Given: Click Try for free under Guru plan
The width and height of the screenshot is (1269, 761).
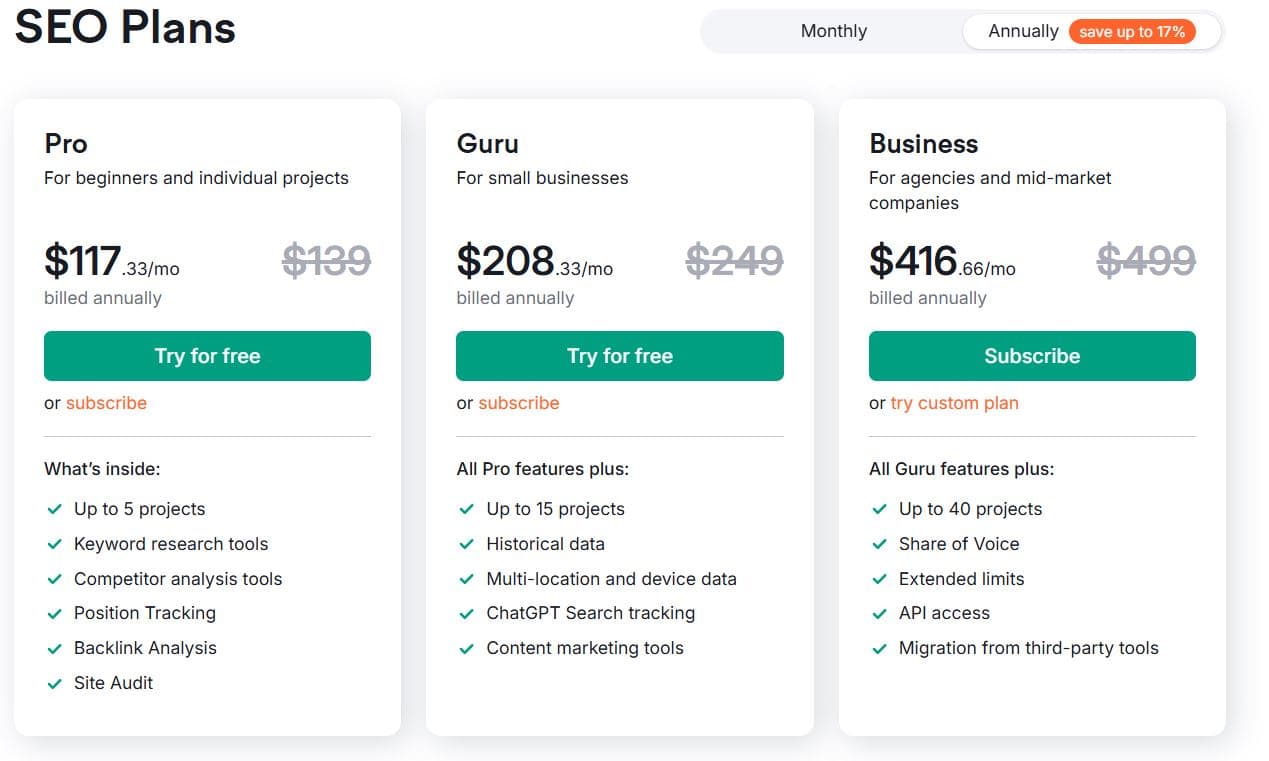Looking at the screenshot, I should point(620,356).
